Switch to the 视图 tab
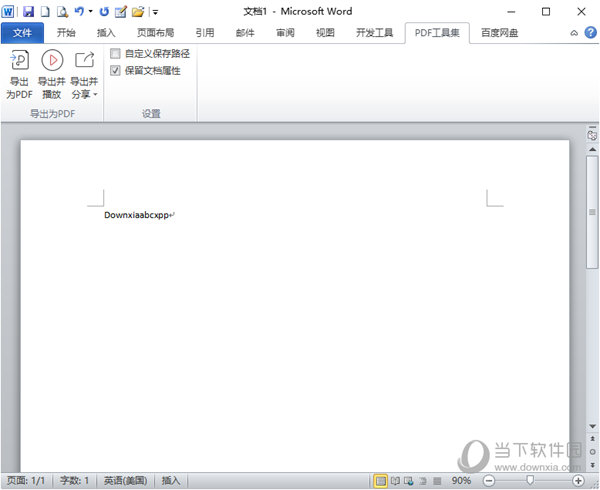This screenshot has height=490, width=600. 325,33
